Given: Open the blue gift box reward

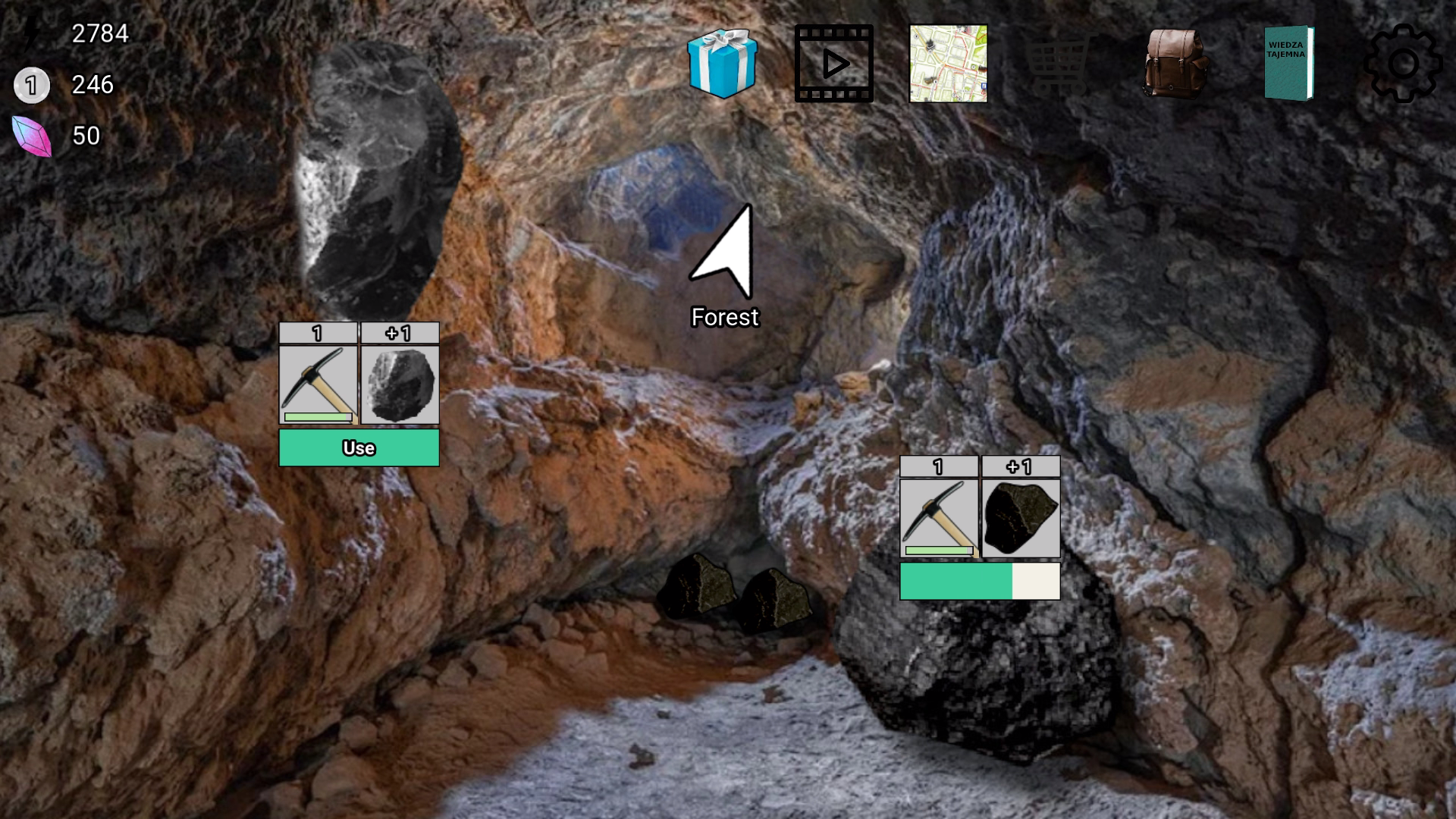Looking at the screenshot, I should (722, 64).
